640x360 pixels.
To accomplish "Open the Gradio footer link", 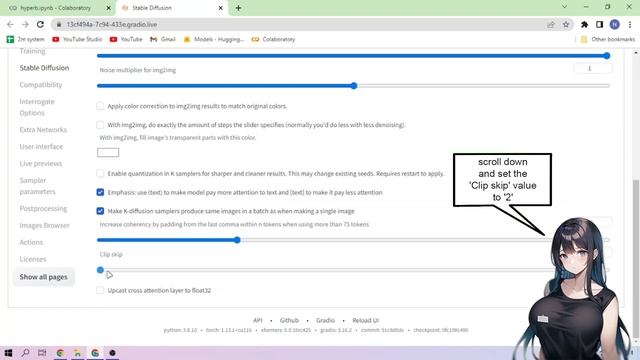I will pos(325,320).
